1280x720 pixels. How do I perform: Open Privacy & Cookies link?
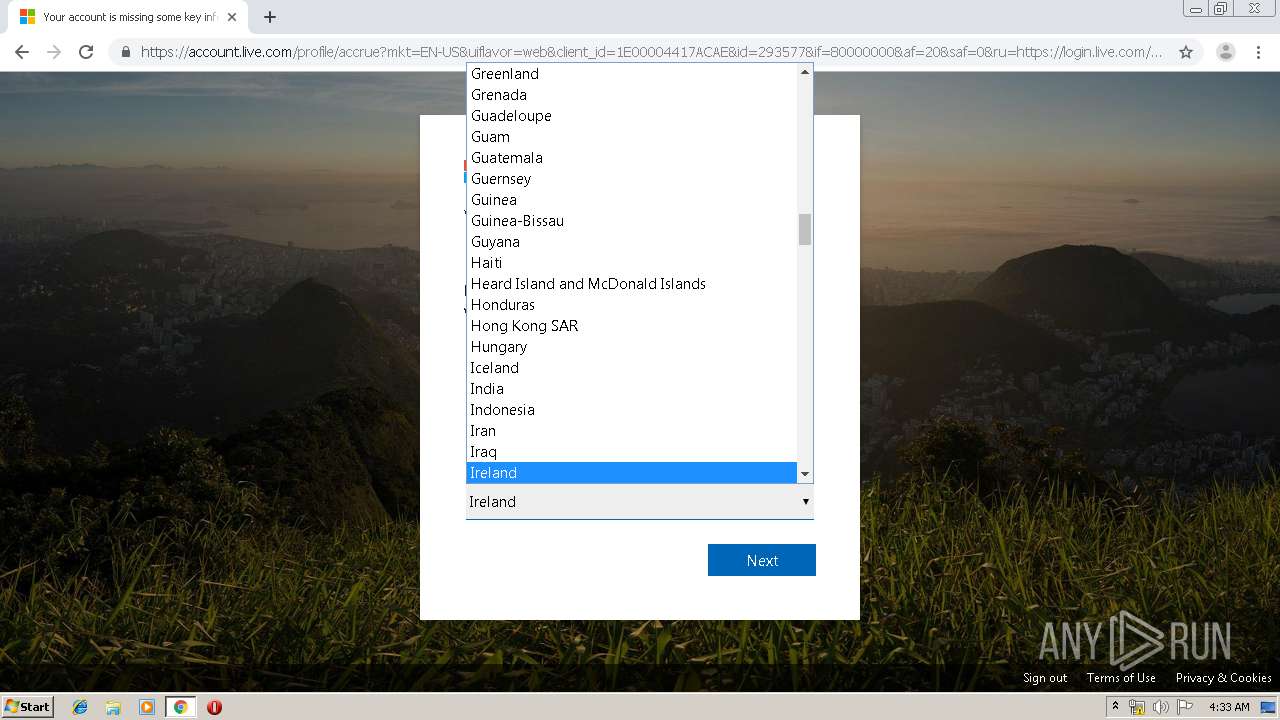tap(1224, 678)
